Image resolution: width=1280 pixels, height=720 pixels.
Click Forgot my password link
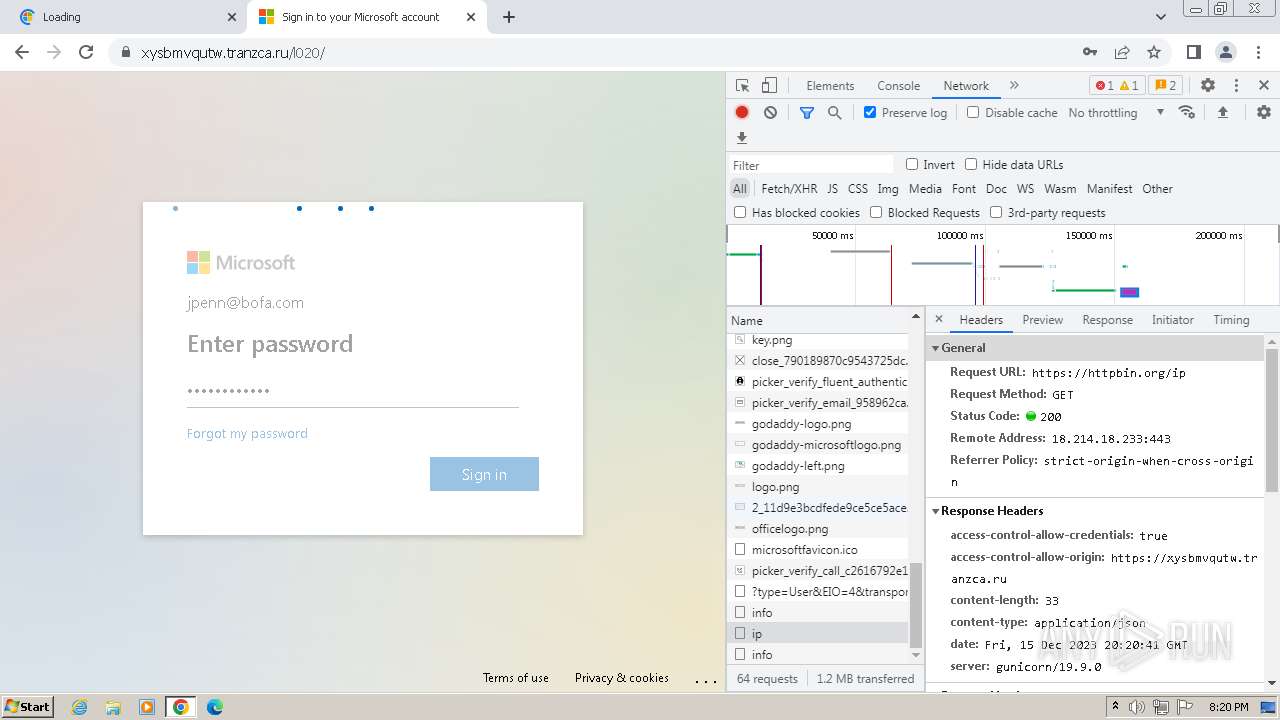tap(247, 433)
